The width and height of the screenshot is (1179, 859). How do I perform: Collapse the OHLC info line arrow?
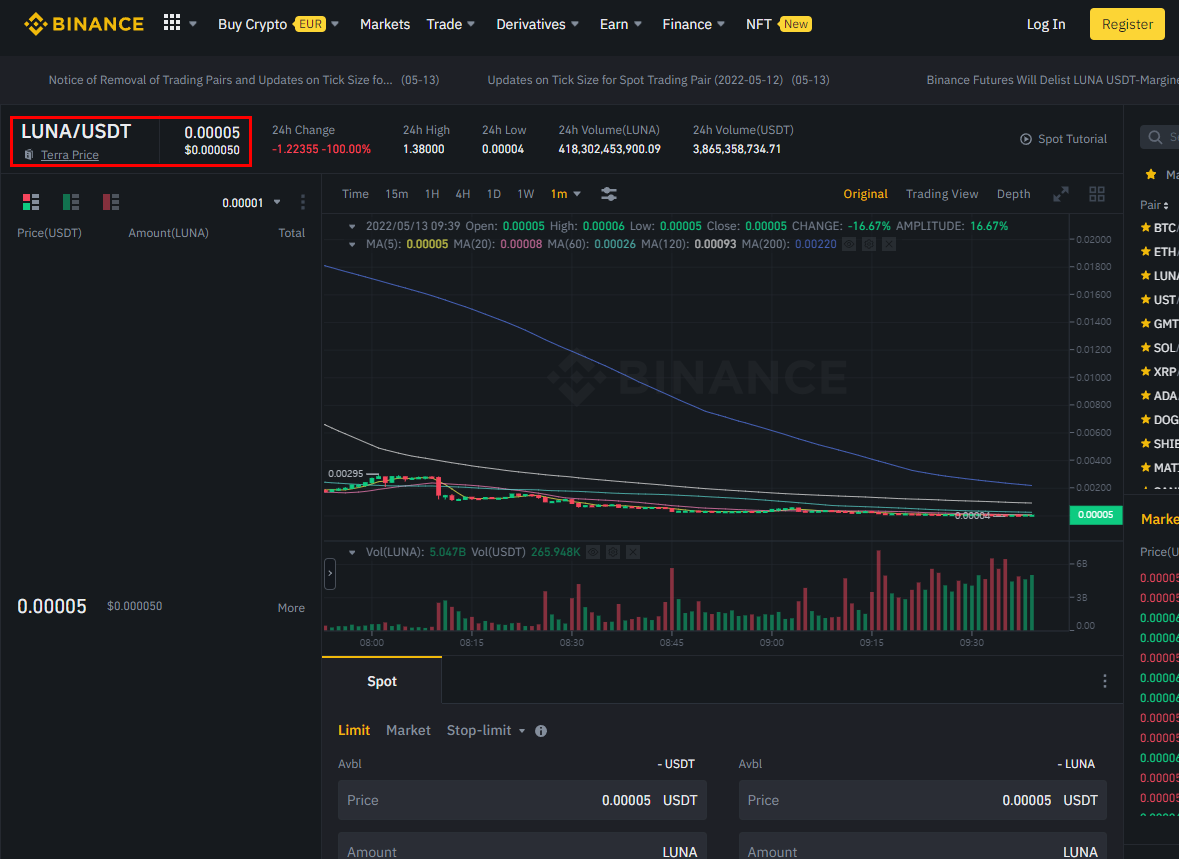click(352, 226)
